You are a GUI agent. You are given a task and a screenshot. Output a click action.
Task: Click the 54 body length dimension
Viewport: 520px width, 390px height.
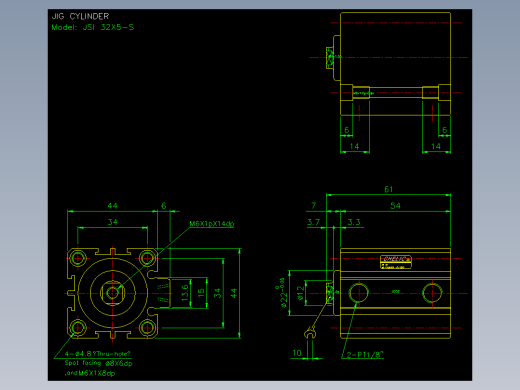395,206
